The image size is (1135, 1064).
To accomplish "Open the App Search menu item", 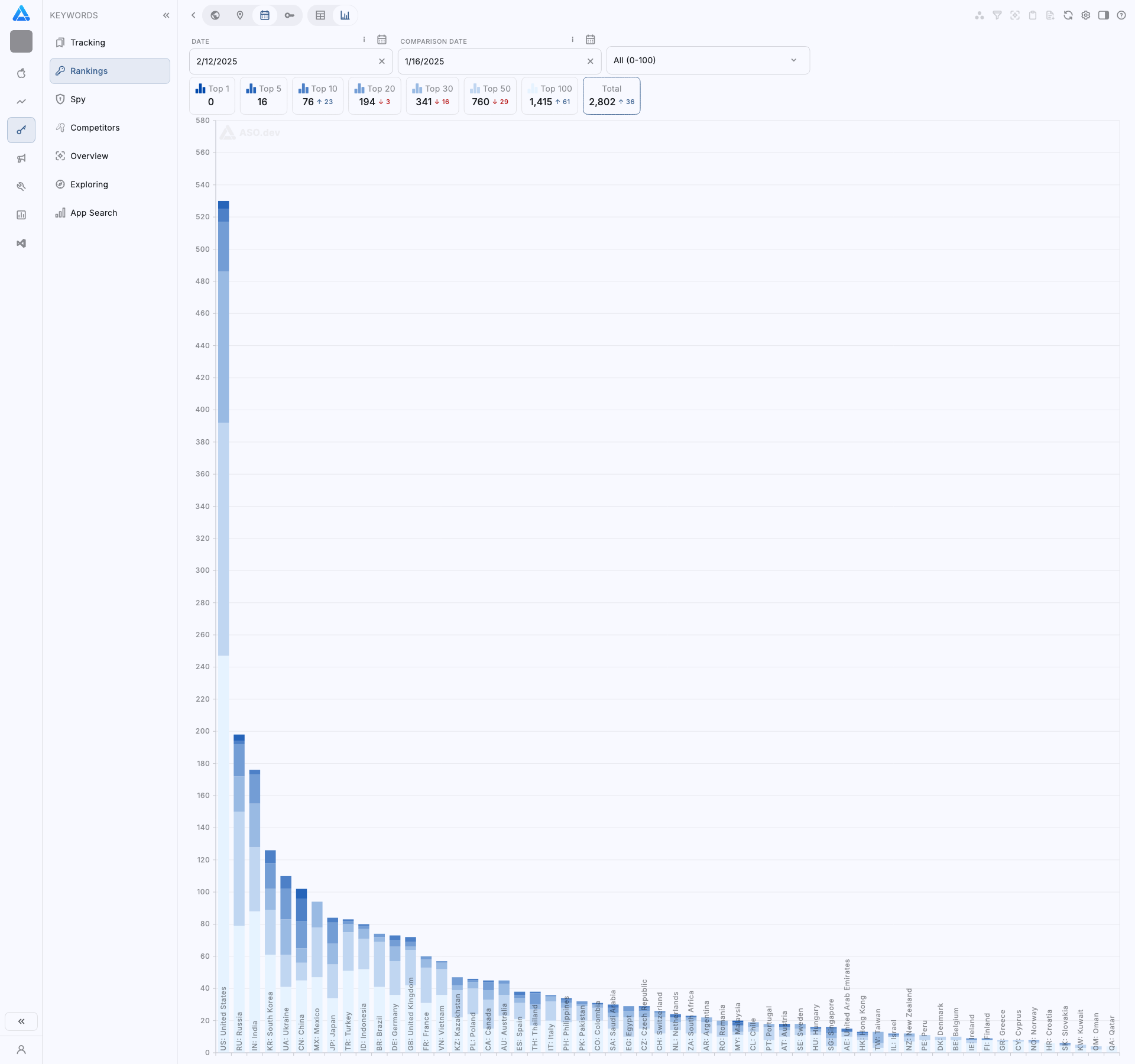I will pos(93,213).
